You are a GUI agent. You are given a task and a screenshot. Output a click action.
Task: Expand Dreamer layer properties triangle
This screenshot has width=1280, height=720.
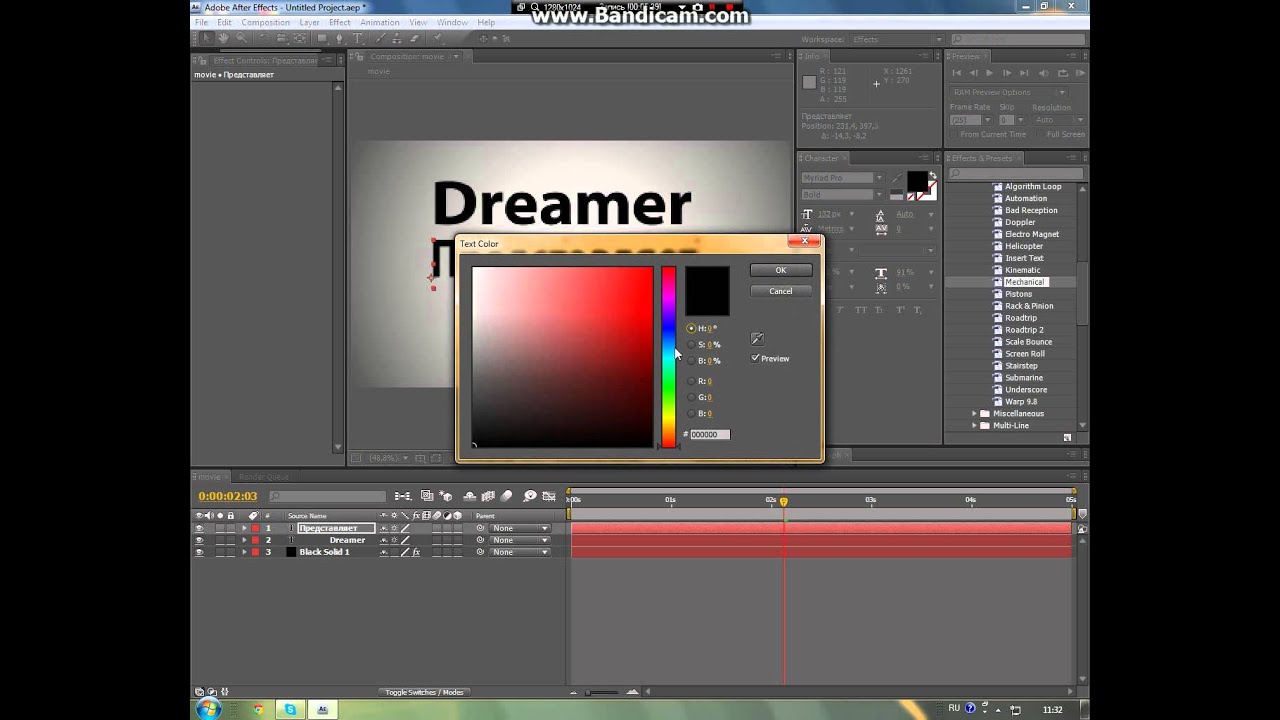point(244,540)
